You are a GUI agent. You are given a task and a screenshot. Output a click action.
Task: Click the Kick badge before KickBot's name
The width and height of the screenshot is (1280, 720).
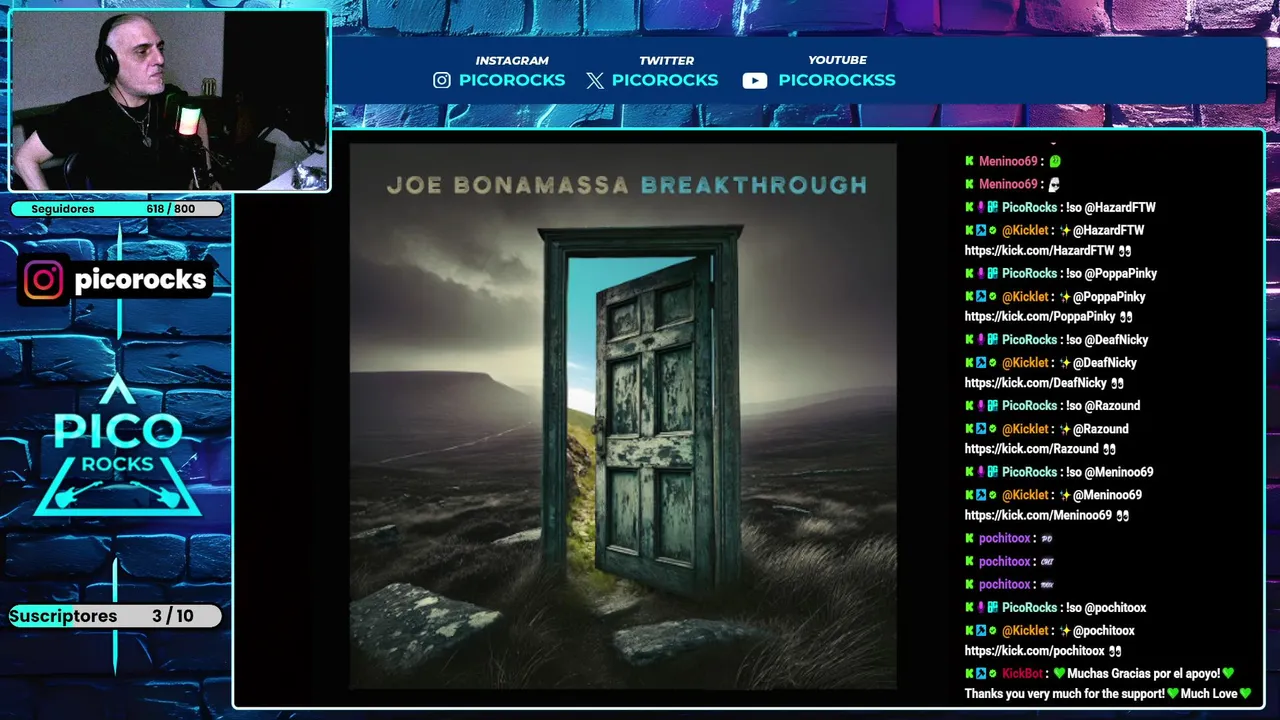click(x=969, y=674)
